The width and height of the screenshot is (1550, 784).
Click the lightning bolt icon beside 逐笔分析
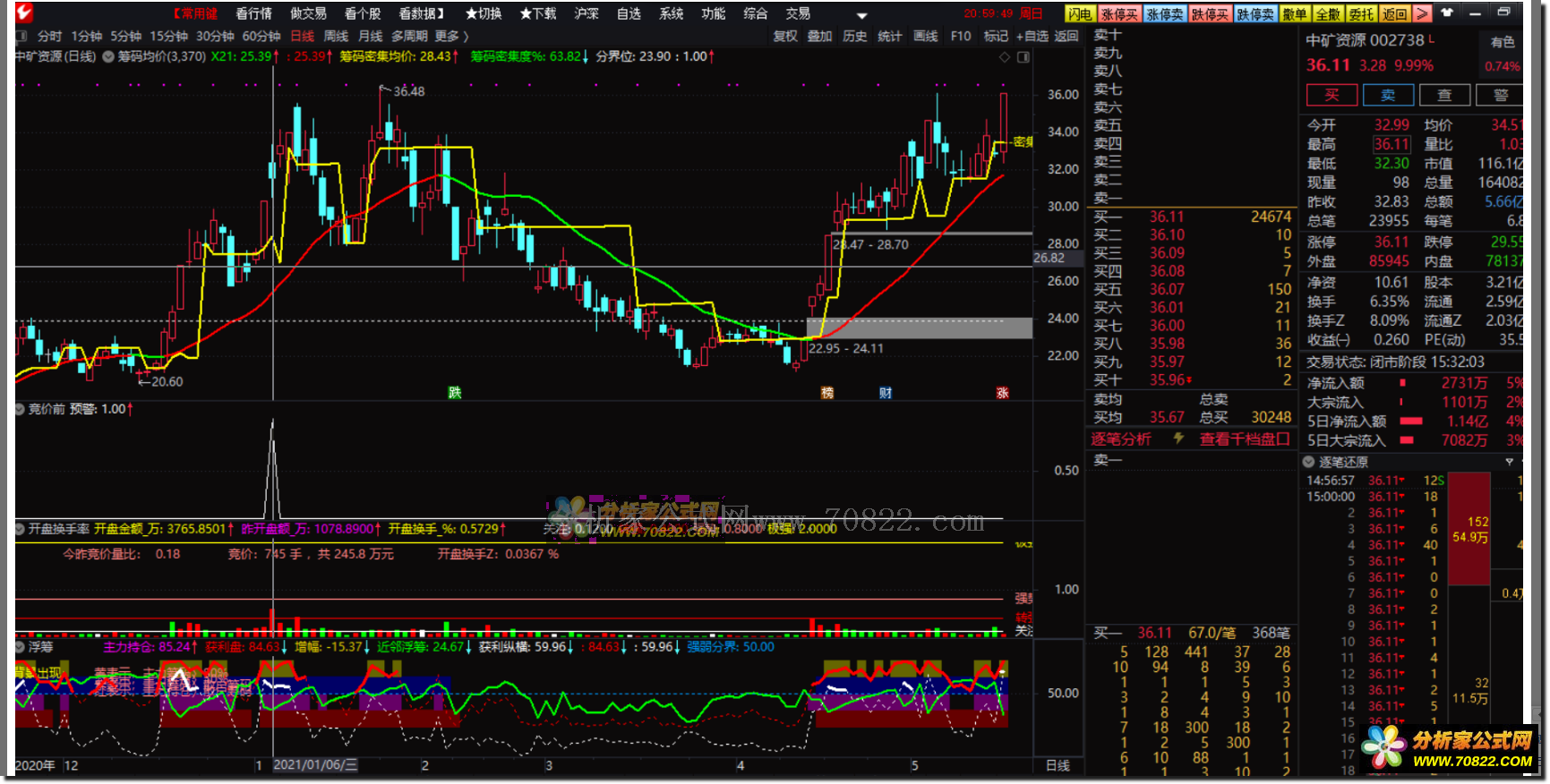[x=1178, y=439]
